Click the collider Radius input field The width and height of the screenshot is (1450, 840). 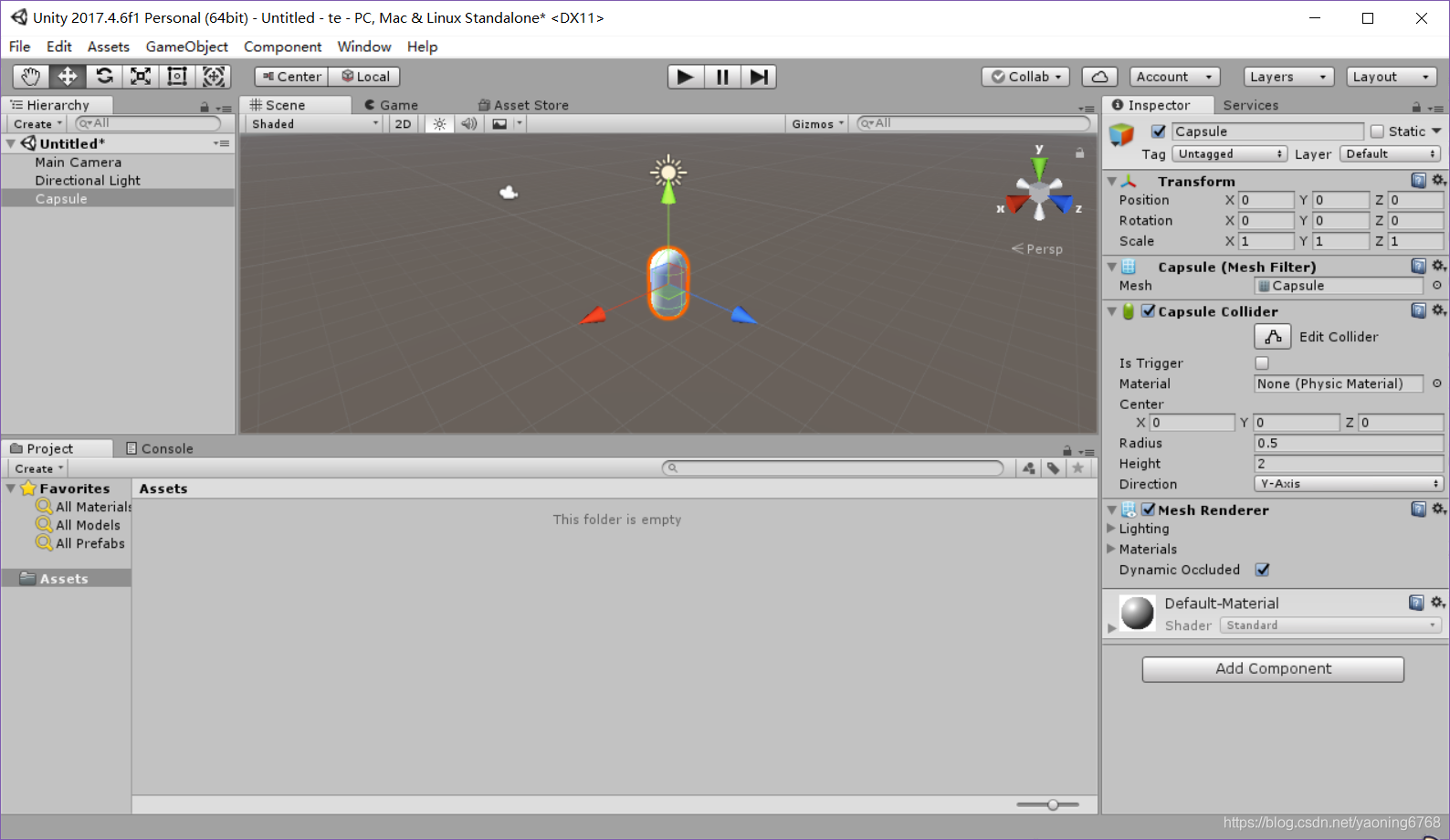click(x=1349, y=444)
